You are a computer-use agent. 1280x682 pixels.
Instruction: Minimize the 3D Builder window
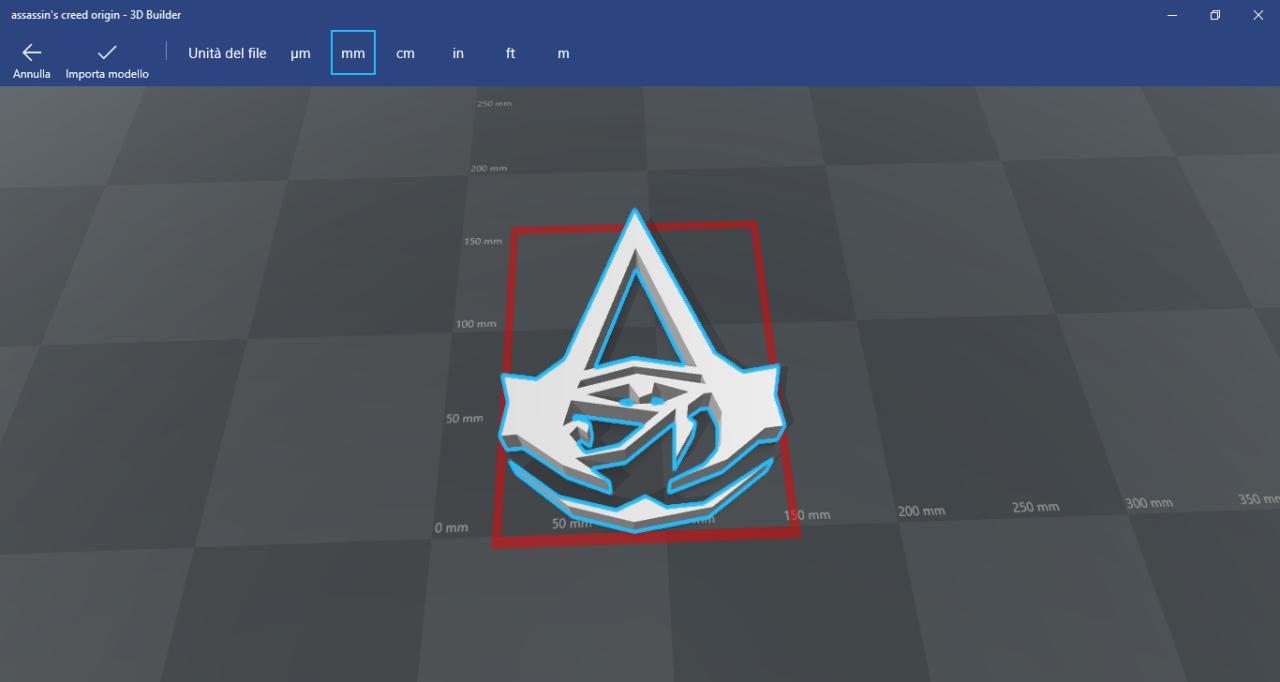pos(1172,15)
